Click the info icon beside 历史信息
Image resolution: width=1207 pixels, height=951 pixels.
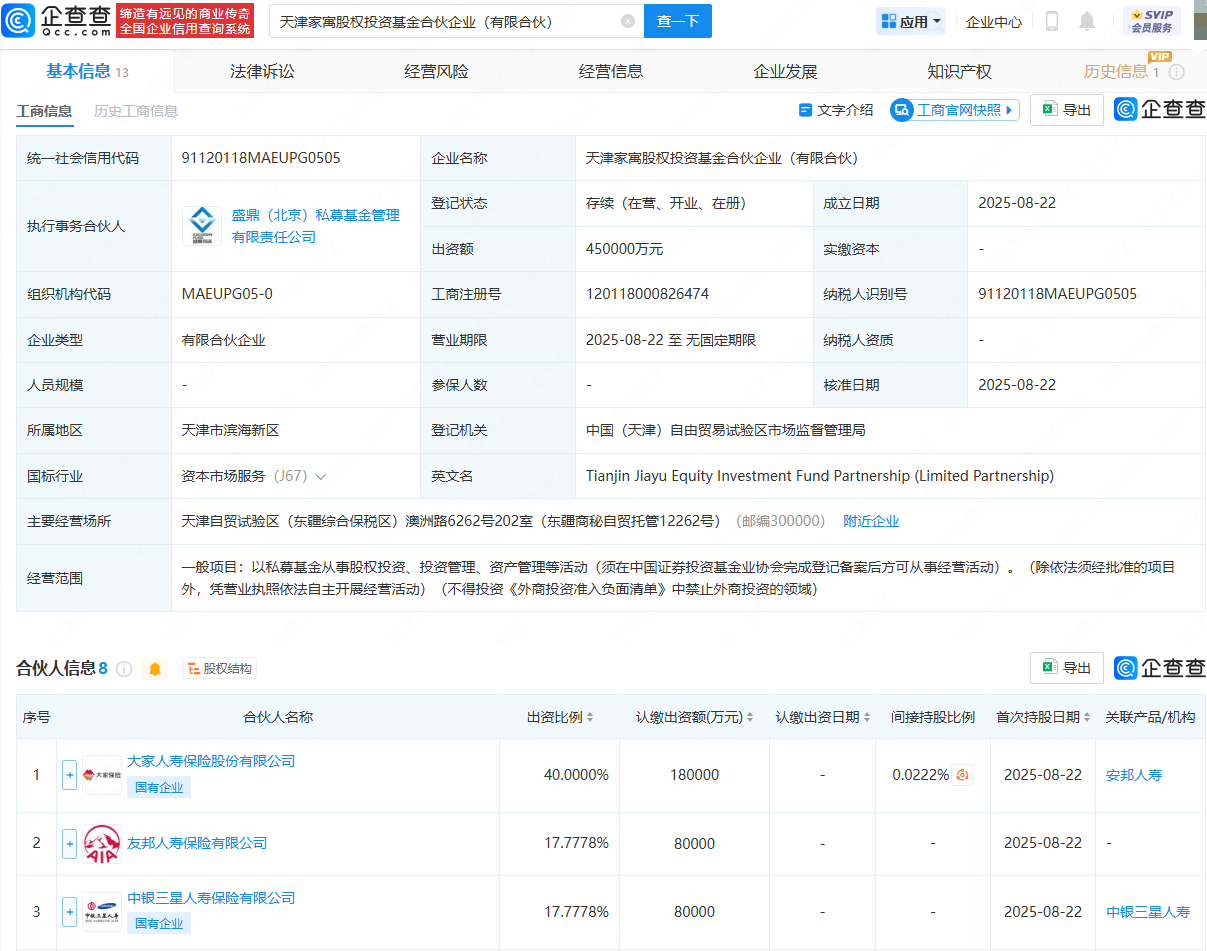(x=1177, y=72)
